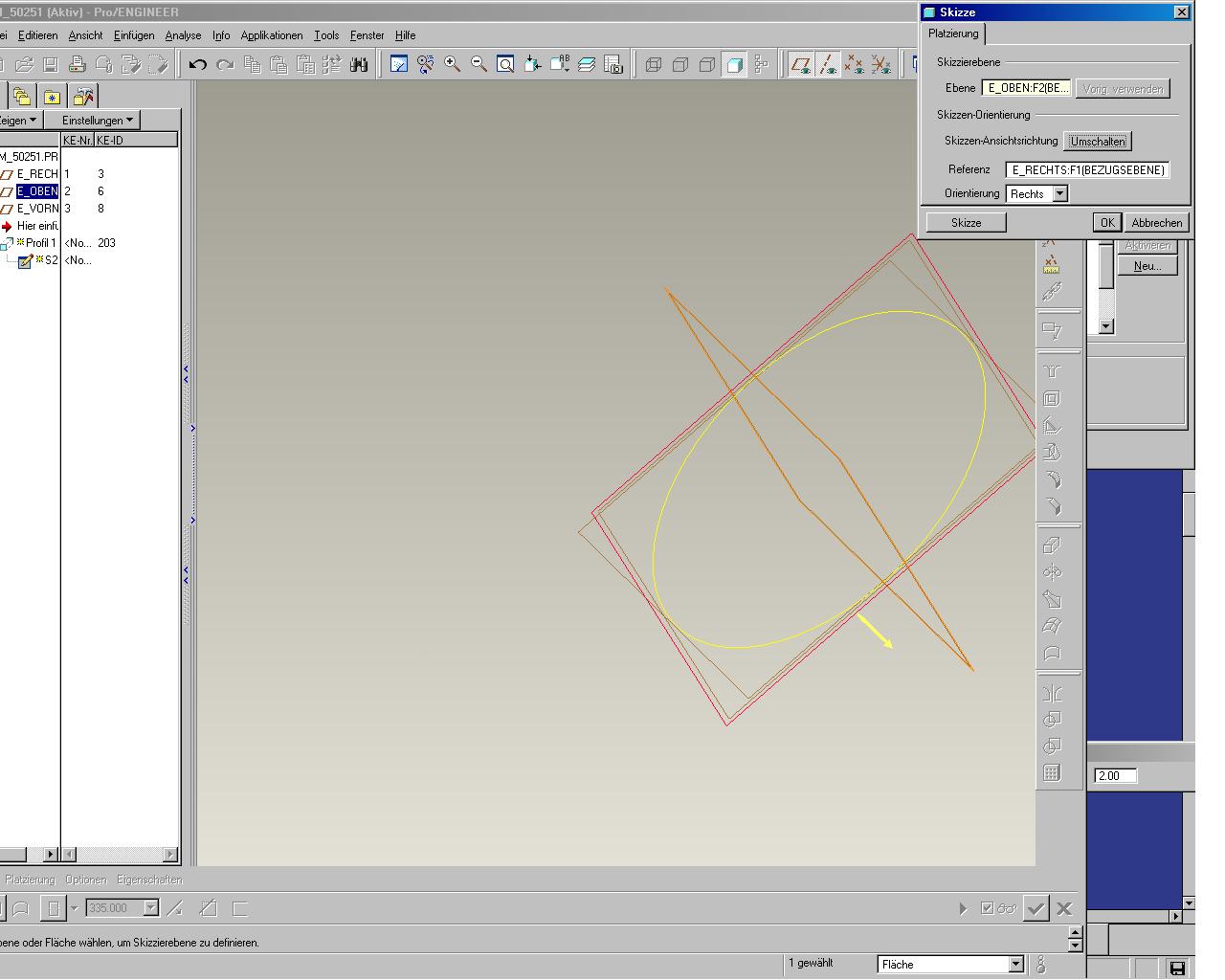Toggle datum planes display
Screen dimensions: 1225x980
801,65
